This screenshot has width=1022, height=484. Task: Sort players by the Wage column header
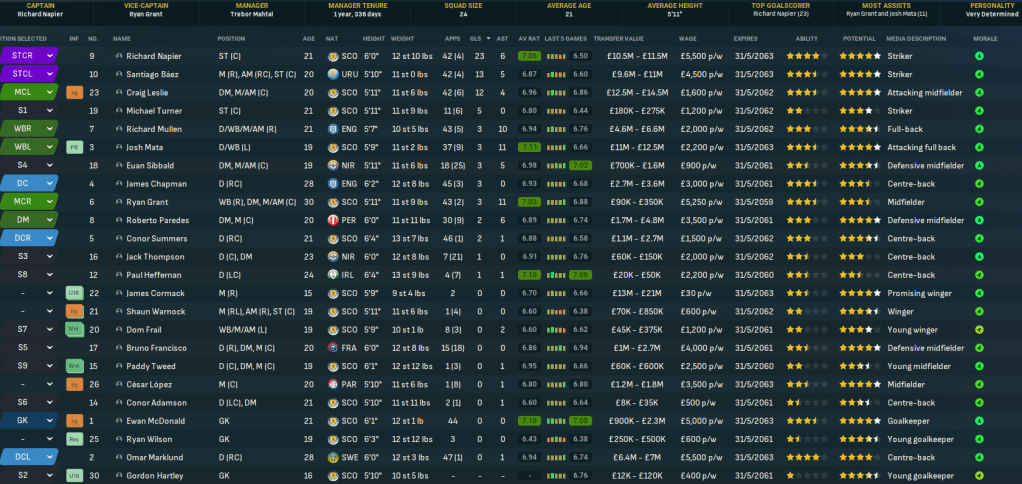pyautogui.click(x=688, y=38)
